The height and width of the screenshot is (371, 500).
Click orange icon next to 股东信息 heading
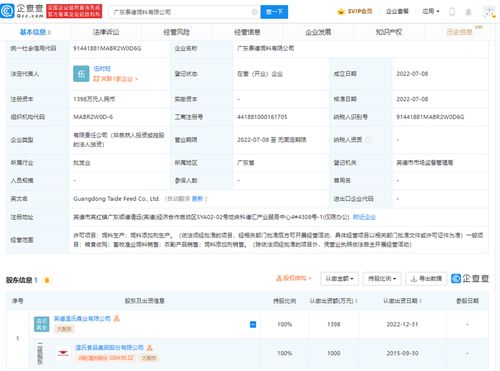pos(47,280)
